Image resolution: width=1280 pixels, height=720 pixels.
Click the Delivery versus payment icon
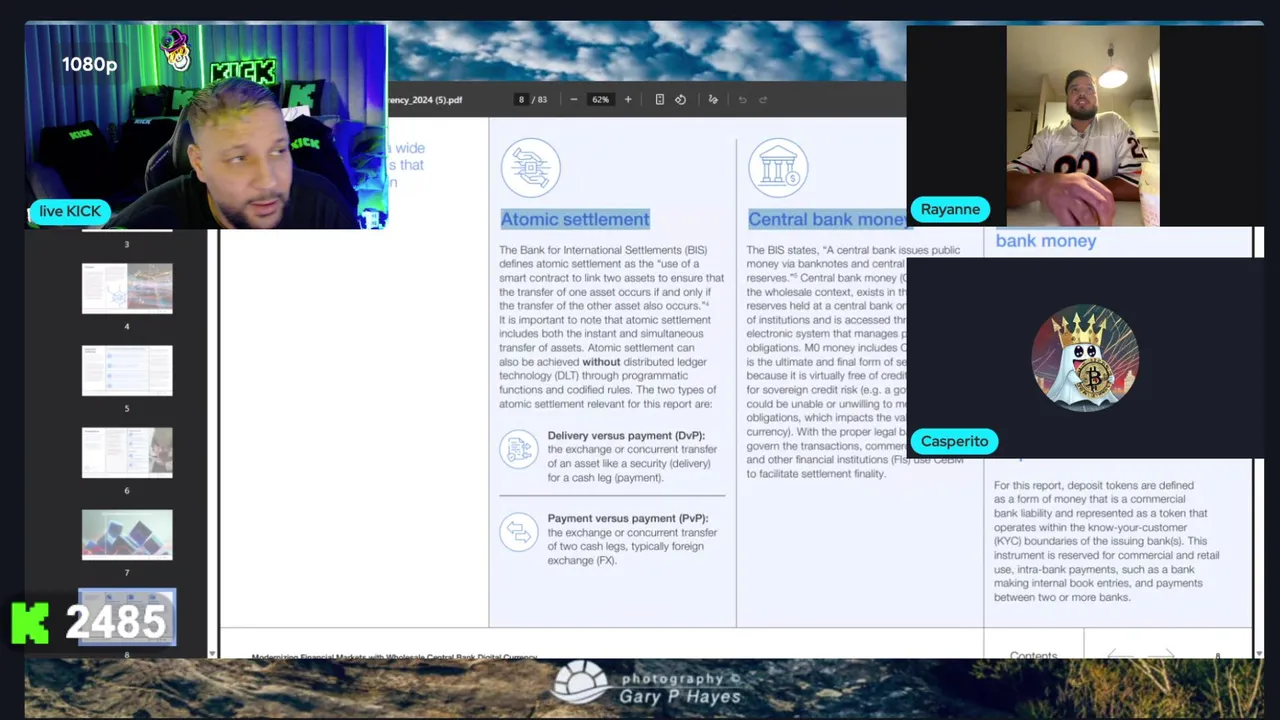(x=519, y=449)
